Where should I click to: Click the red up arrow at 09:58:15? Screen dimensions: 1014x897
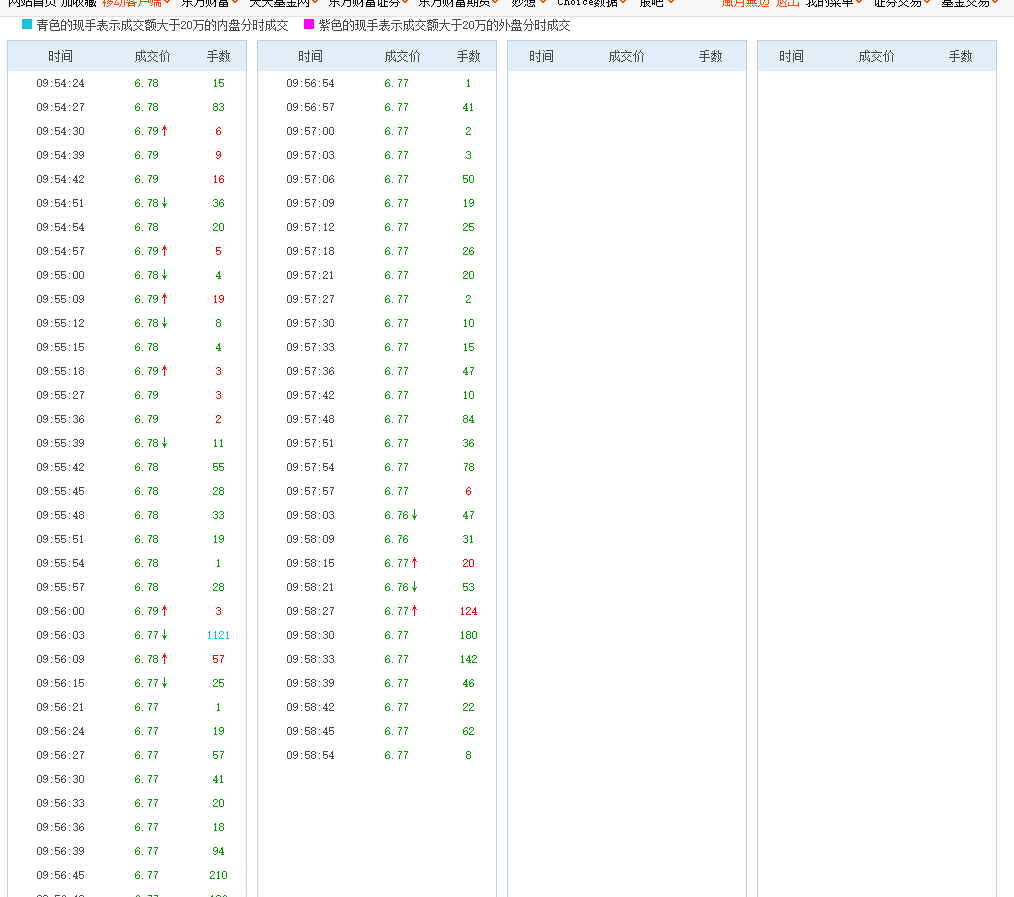pos(415,563)
